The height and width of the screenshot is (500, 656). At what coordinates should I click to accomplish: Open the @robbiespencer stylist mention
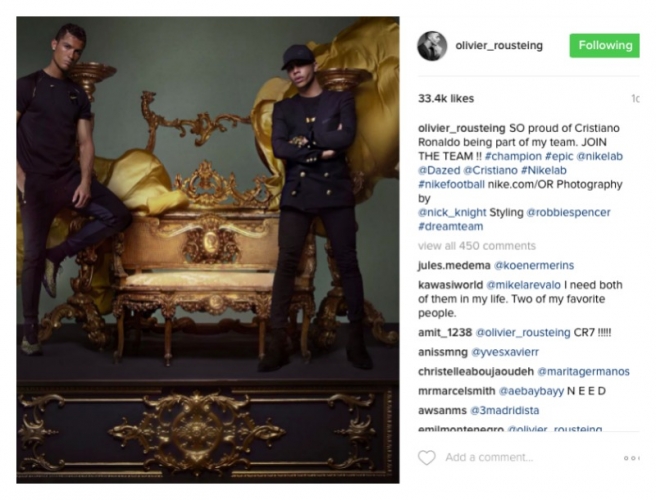coord(568,213)
